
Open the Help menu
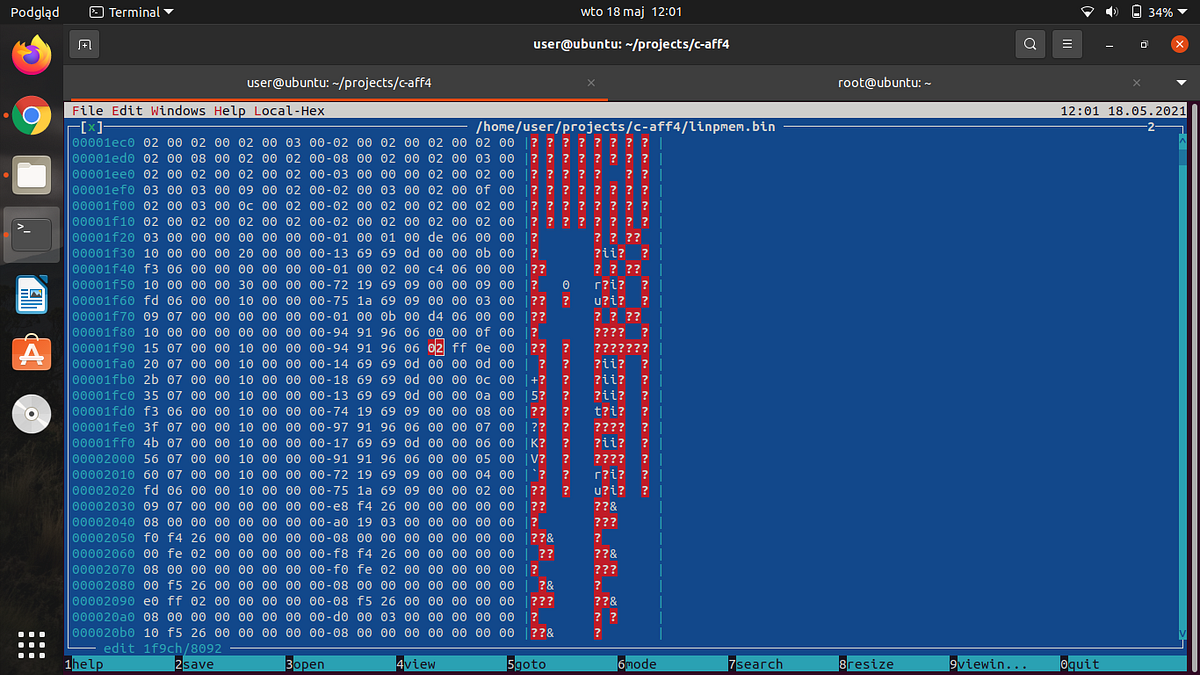tap(230, 111)
